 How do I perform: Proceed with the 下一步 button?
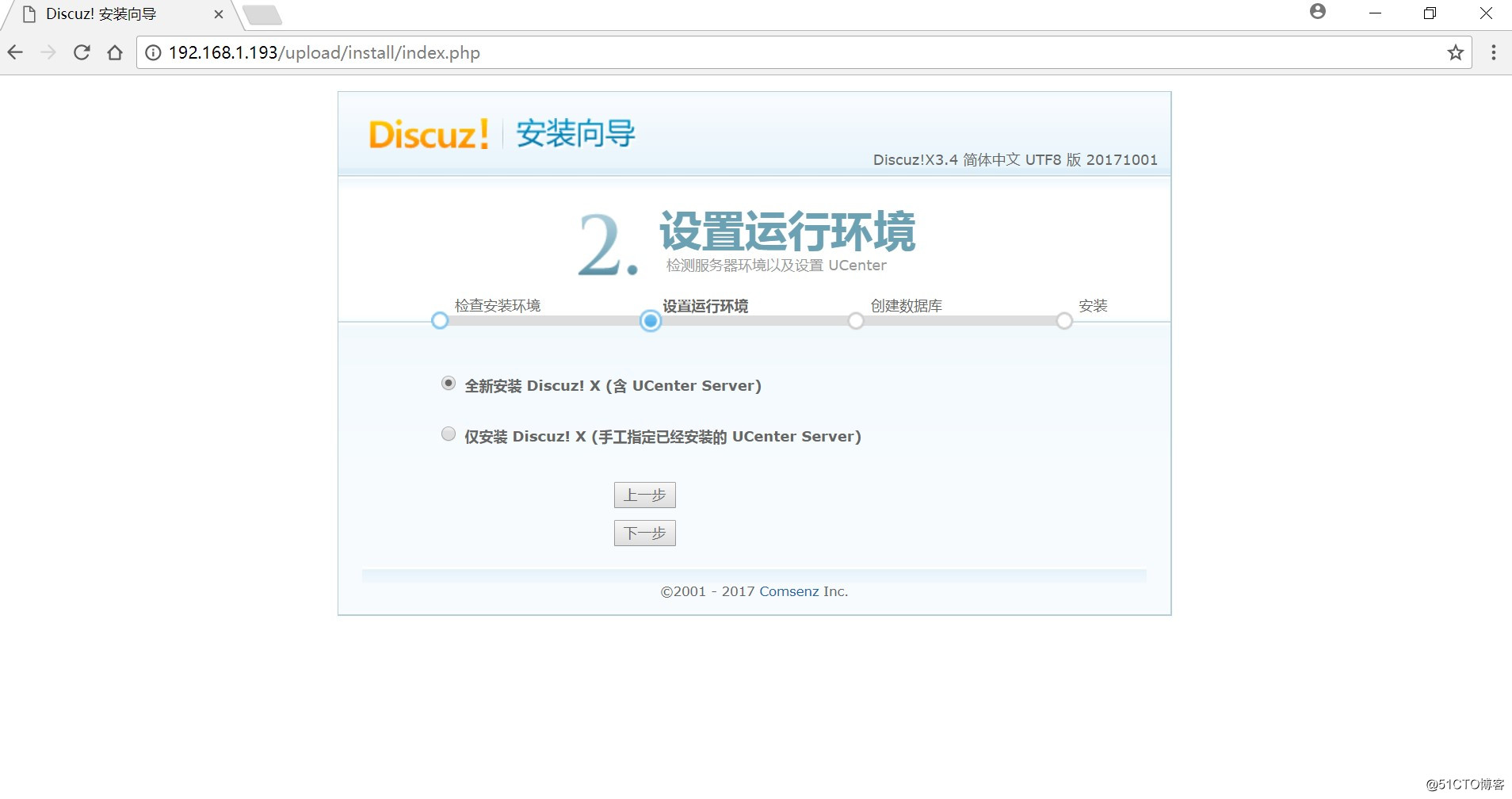click(x=645, y=533)
